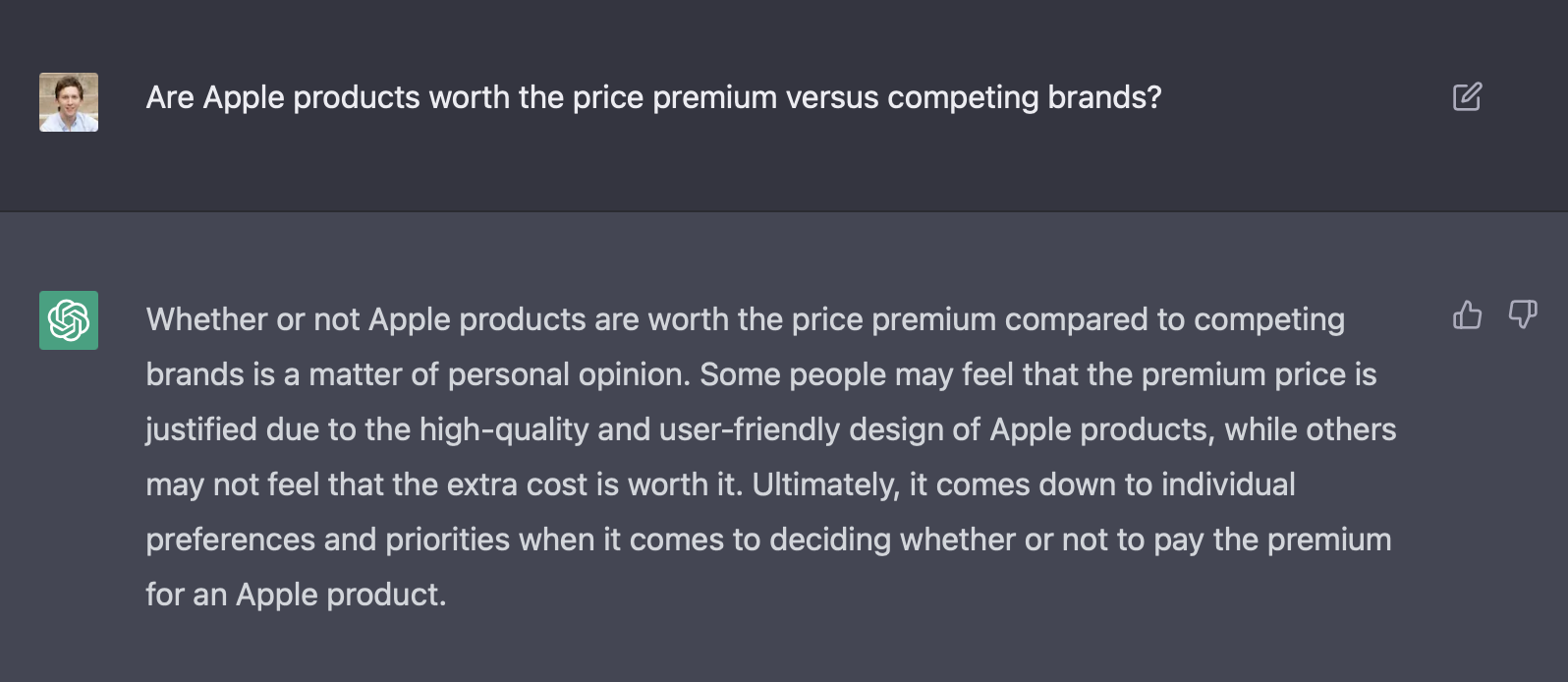1568x682 pixels.
Task: Click the user question about Apple products
Action: [x=653, y=97]
